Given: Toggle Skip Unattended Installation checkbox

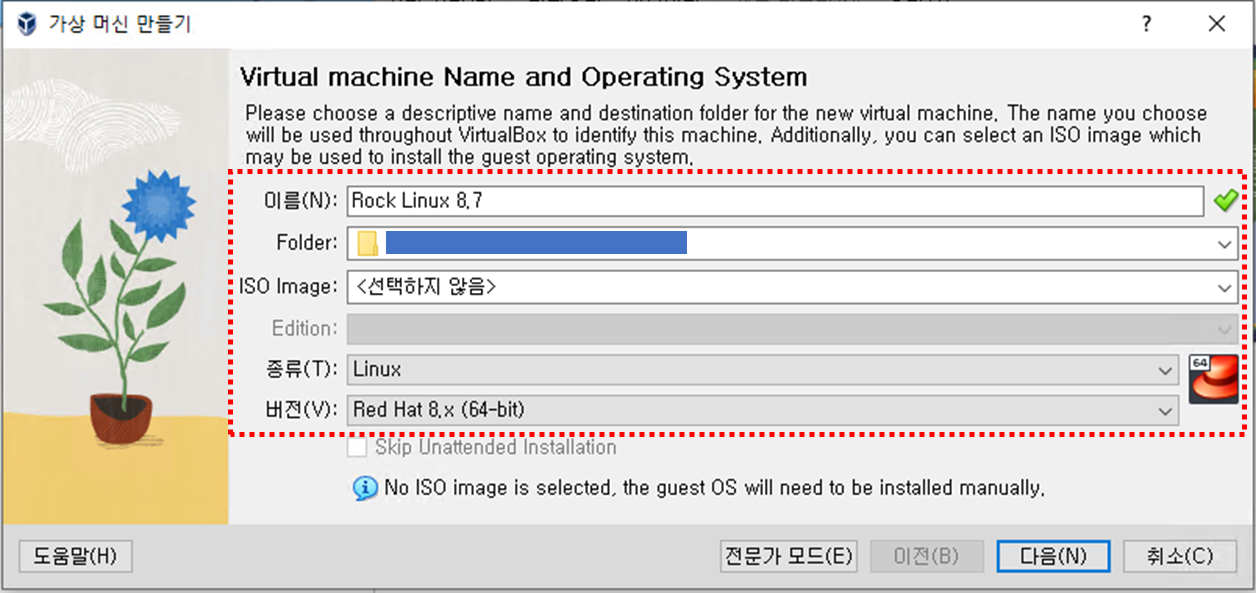Looking at the screenshot, I should (357, 448).
